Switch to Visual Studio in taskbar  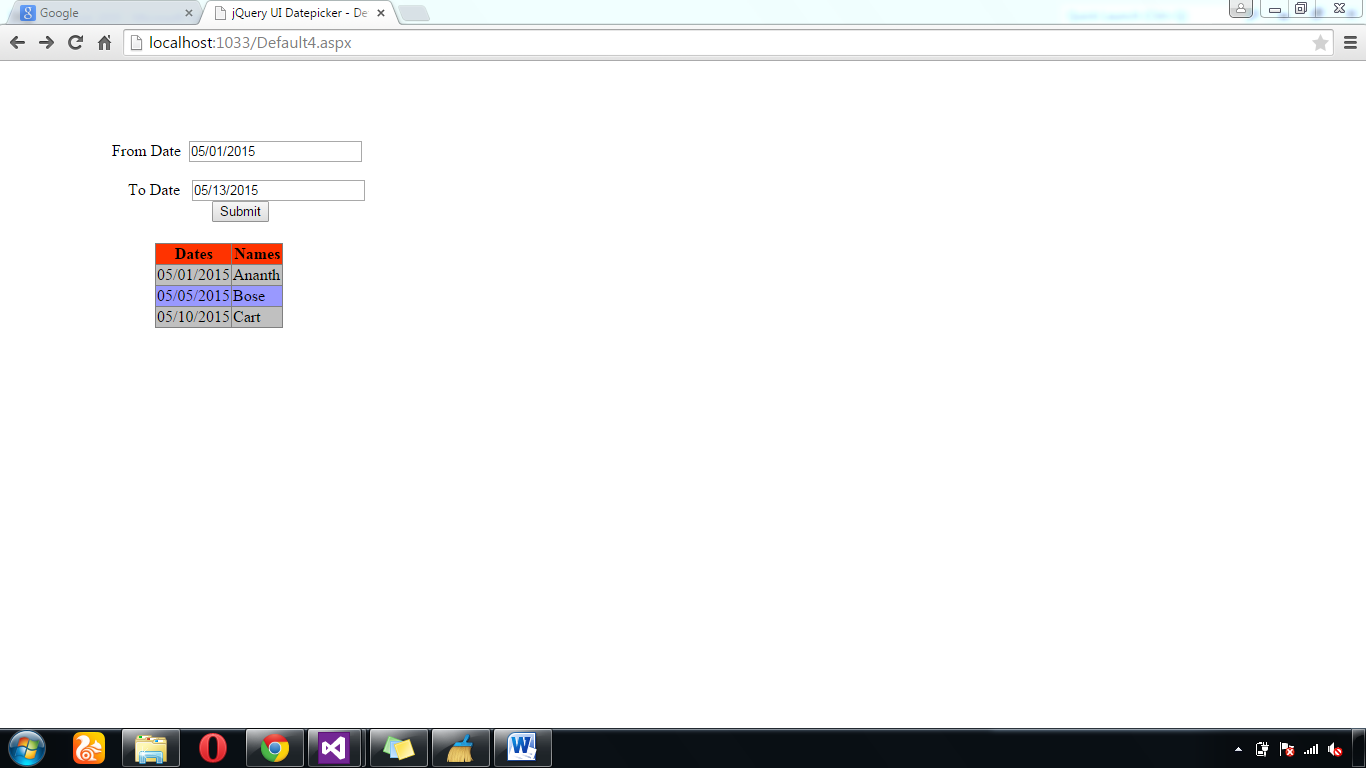tap(333, 748)
